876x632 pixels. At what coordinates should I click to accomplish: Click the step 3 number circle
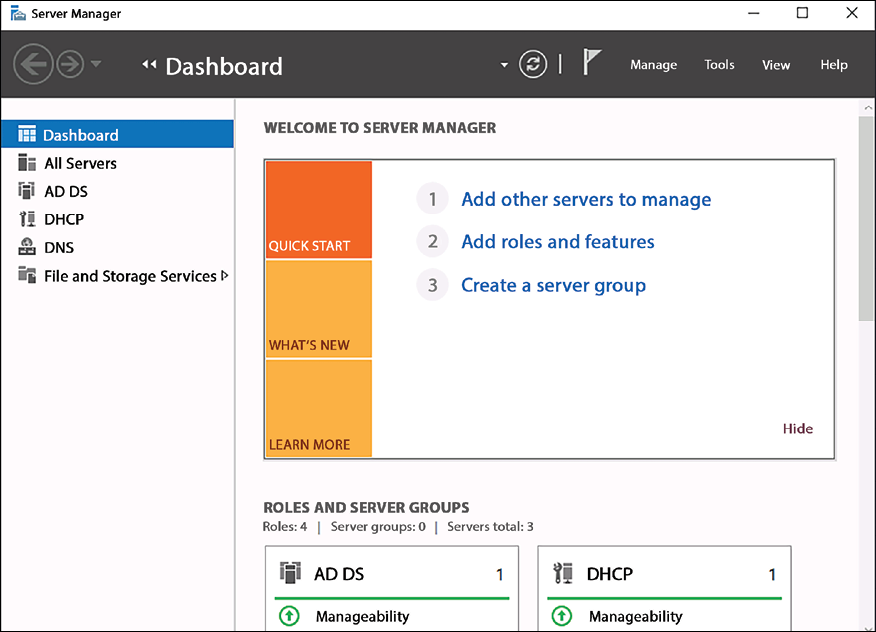pyautogui.click(x=432, y=285)
